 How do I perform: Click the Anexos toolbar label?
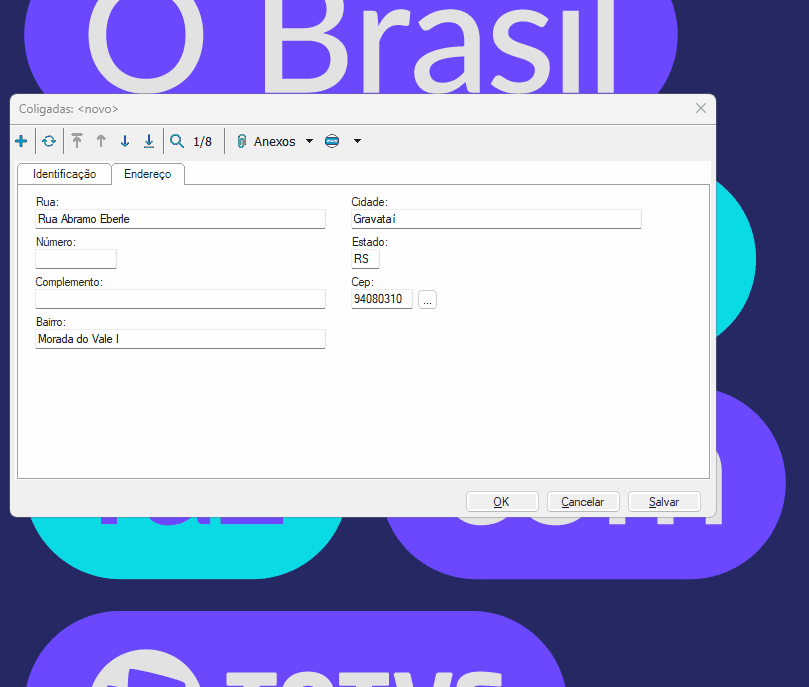pyautogui.click(x=274, y=141)
